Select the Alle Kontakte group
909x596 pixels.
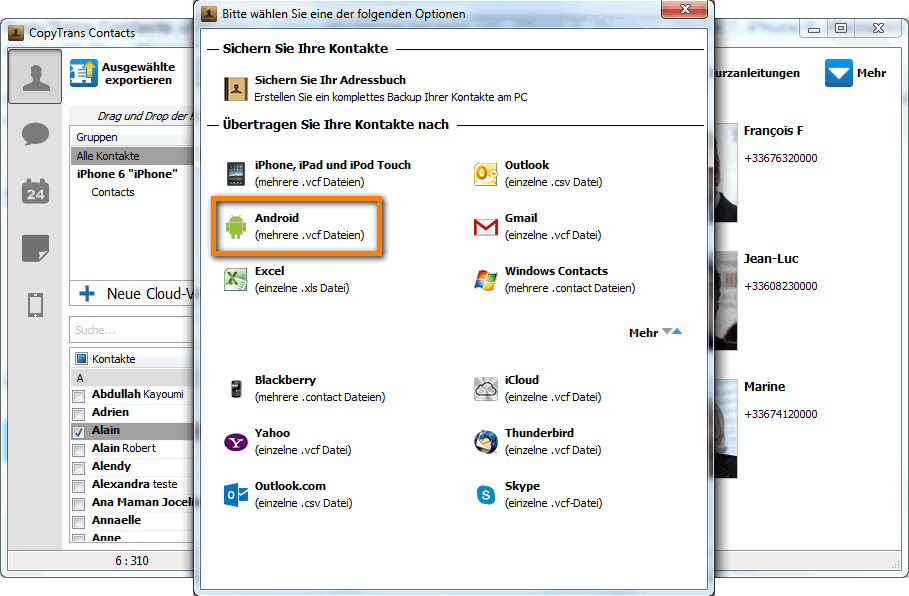pos(132,156)
